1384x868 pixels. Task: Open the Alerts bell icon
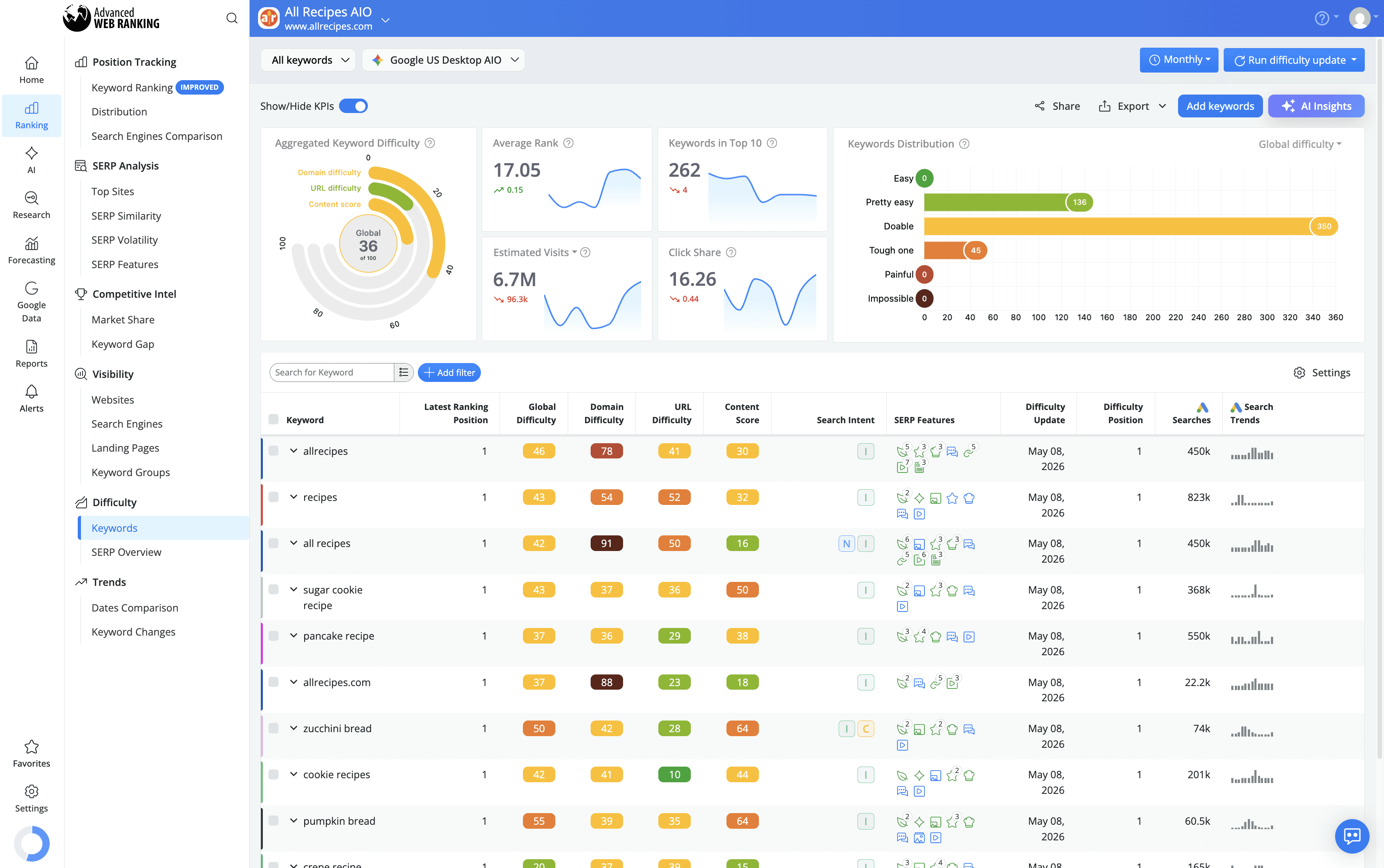click(32, 392)
